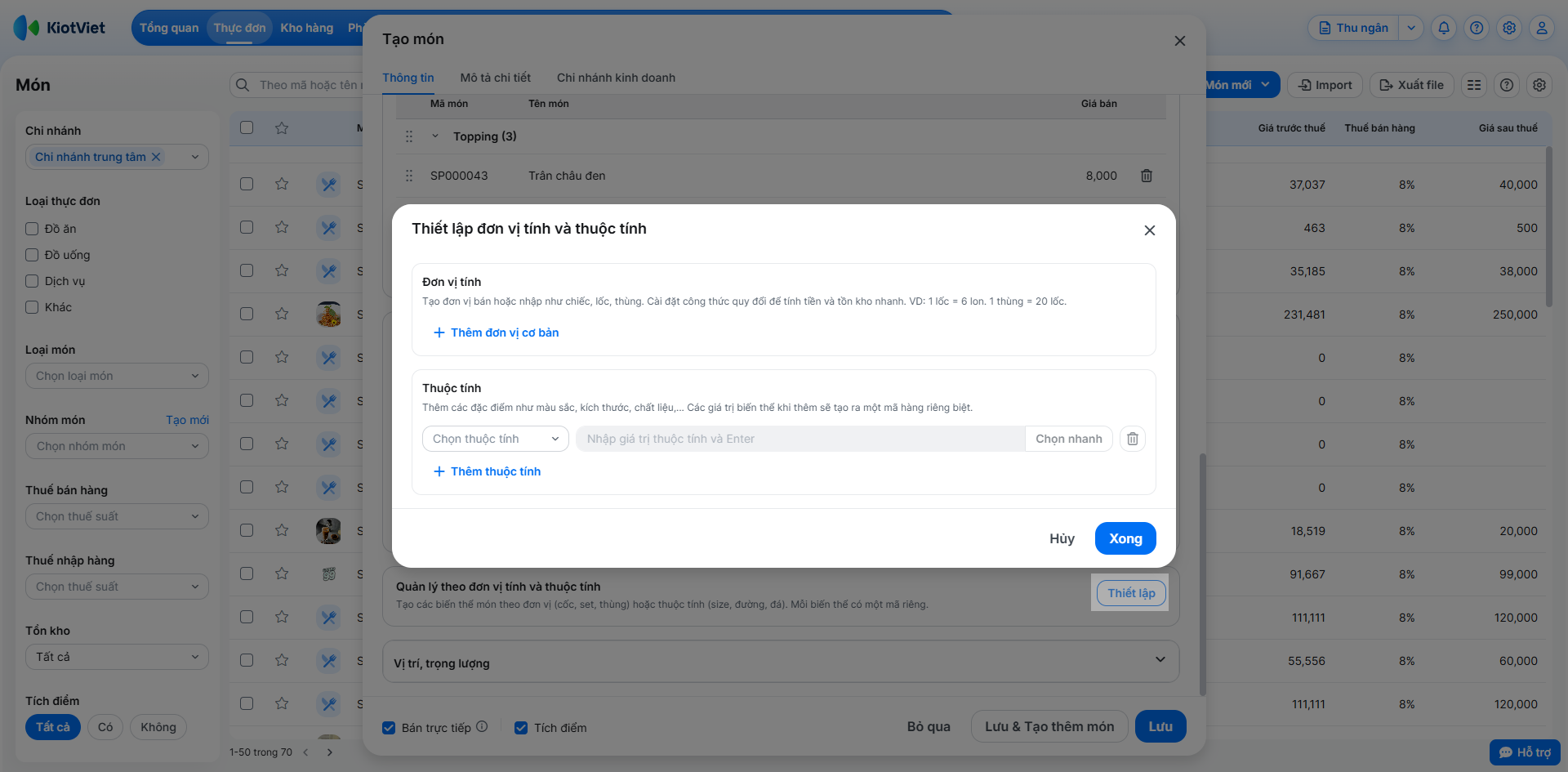The width and height of the screenshot is (1568, 772).
Task: Open the Tổng quan menu
Action: tap(169, 28)
